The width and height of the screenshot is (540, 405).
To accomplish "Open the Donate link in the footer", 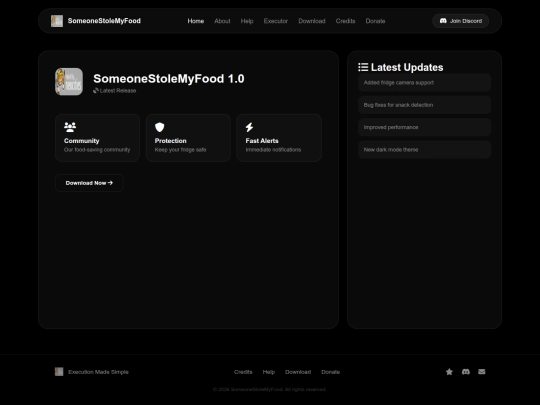I will [331, 372].
